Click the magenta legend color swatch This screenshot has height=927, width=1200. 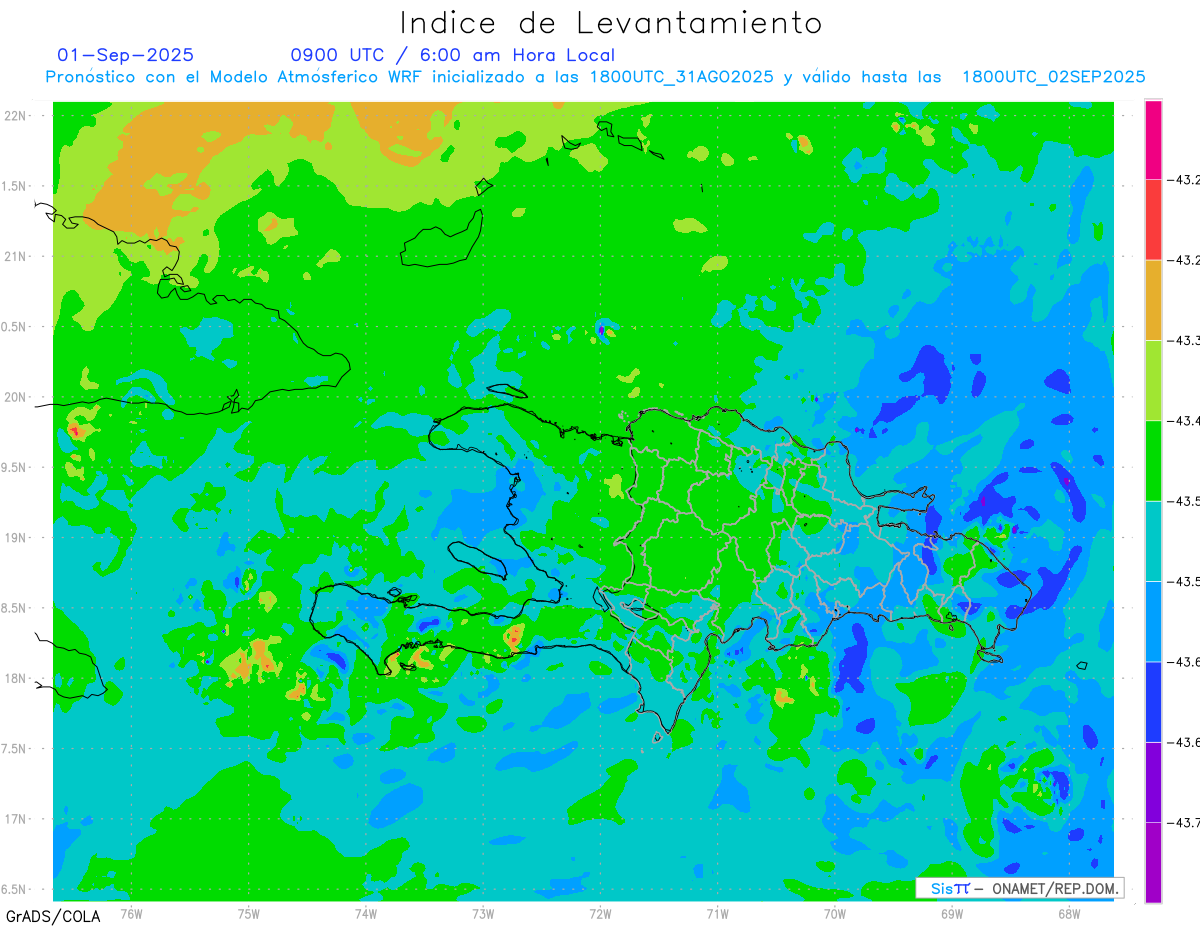1153,140
